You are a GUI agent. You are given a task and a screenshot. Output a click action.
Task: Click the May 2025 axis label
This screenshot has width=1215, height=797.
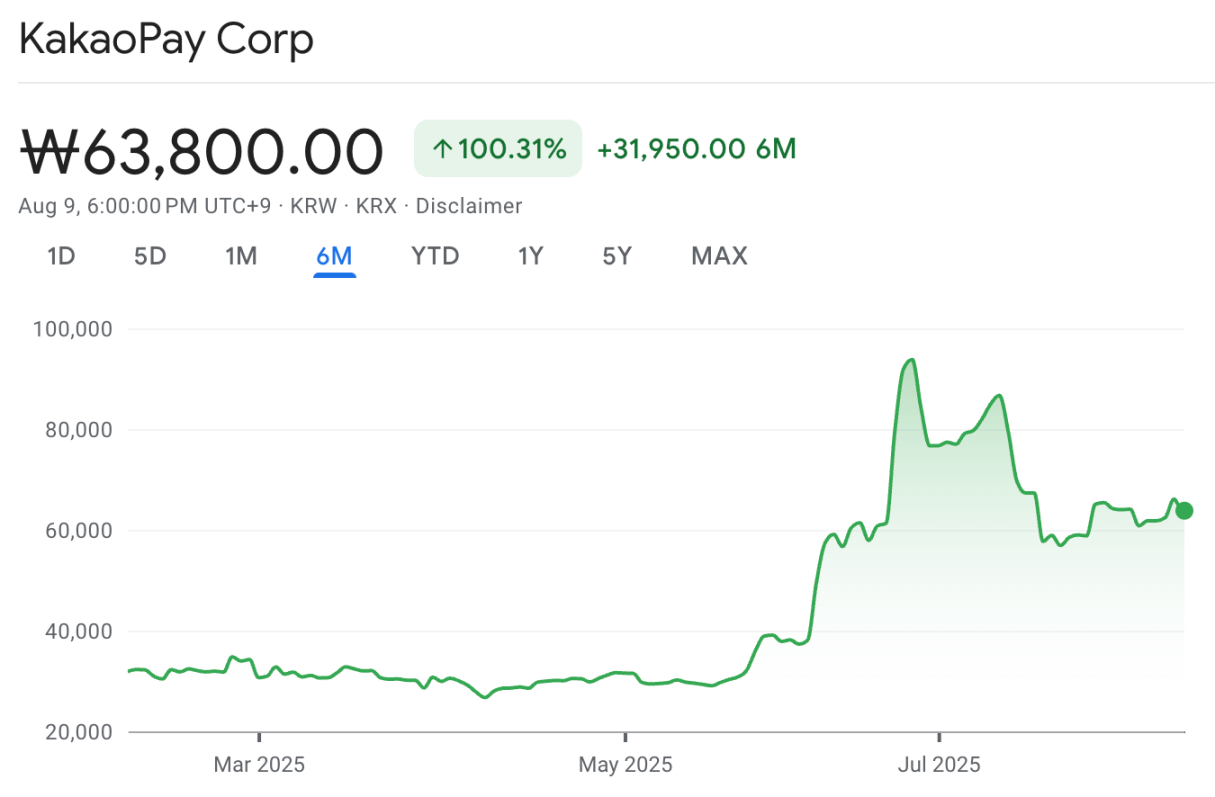coord(625,765)
